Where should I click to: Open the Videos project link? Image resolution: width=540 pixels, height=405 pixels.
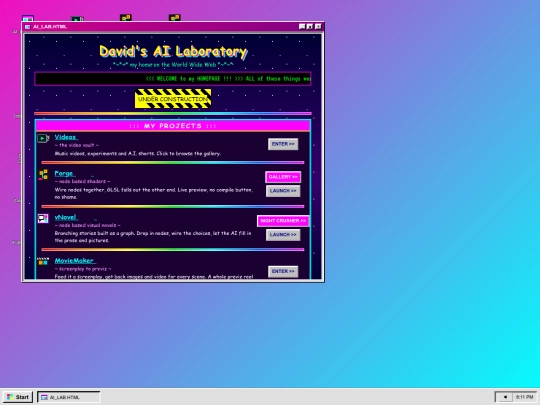point(65,137)
